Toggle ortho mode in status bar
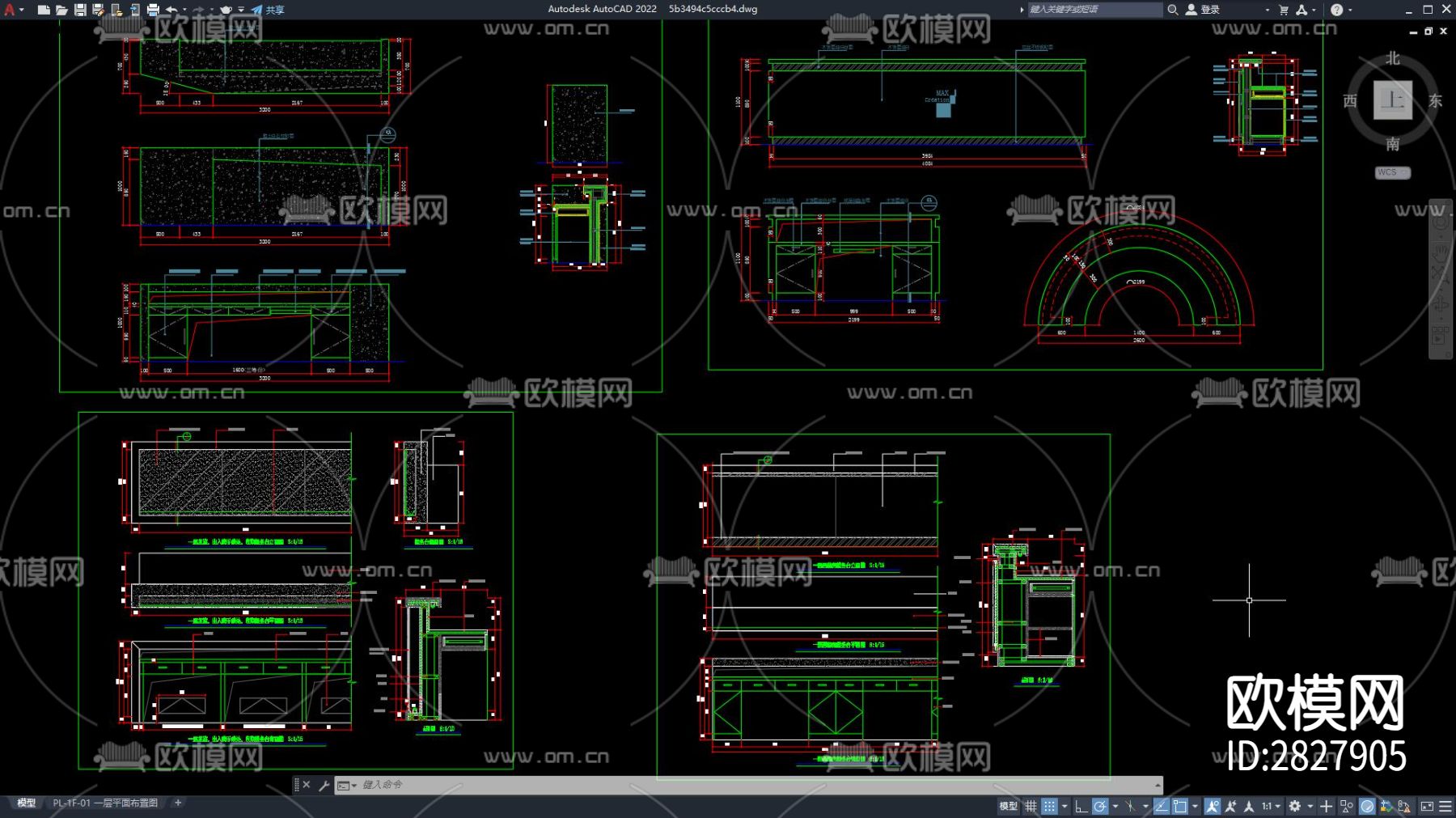Screen dimensions: 1456x818 point(1081,806)
